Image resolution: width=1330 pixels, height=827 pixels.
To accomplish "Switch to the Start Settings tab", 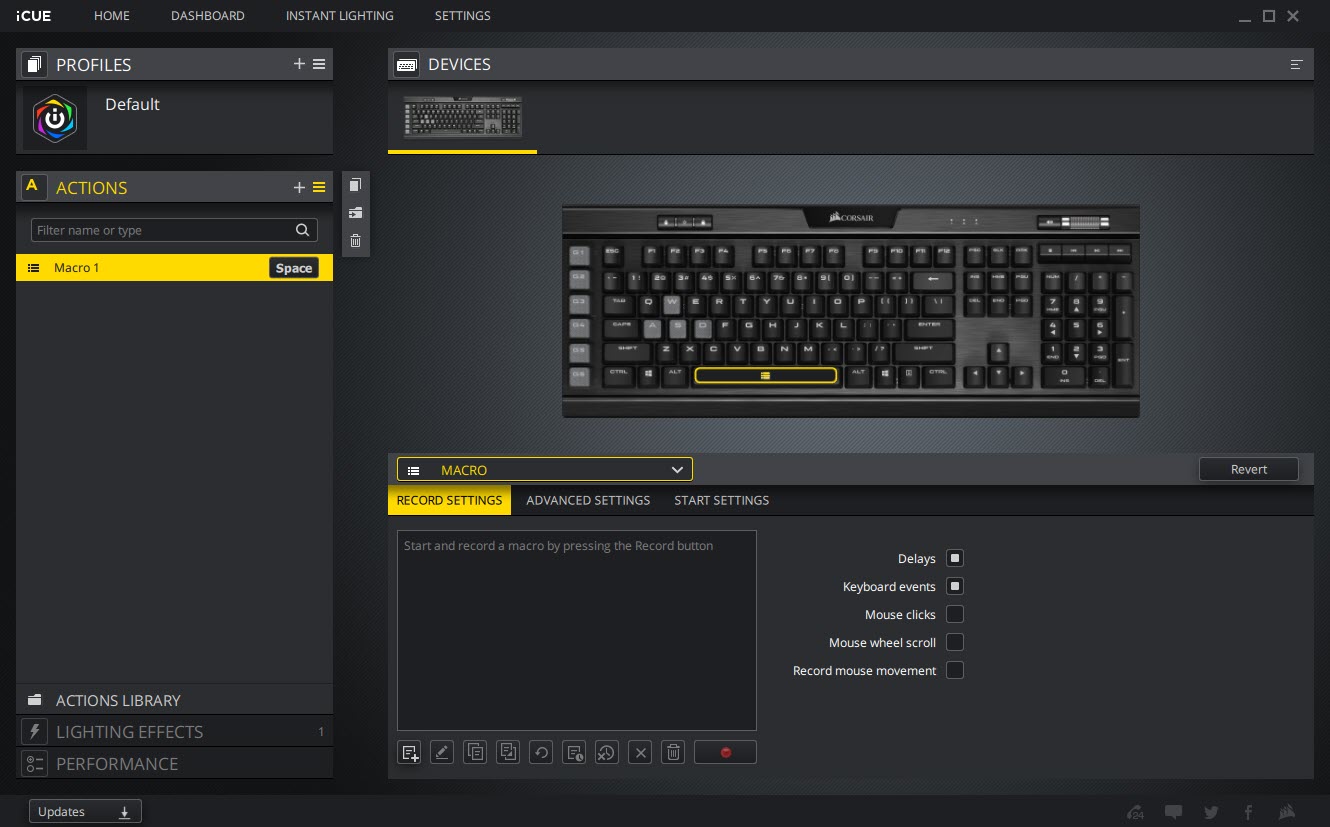I will [722, 500].
